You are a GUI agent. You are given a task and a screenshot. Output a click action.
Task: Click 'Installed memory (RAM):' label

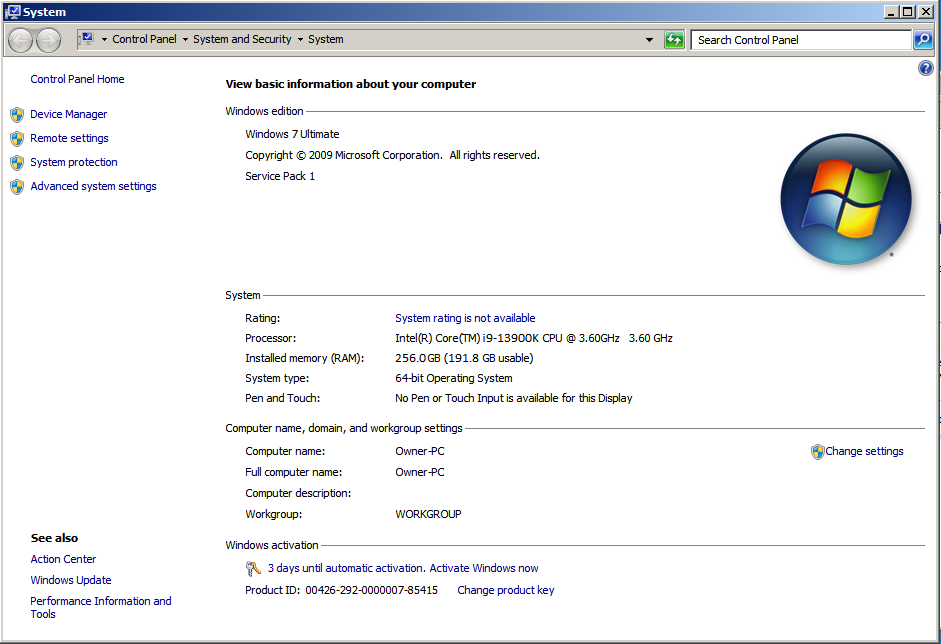coord(304,358)
